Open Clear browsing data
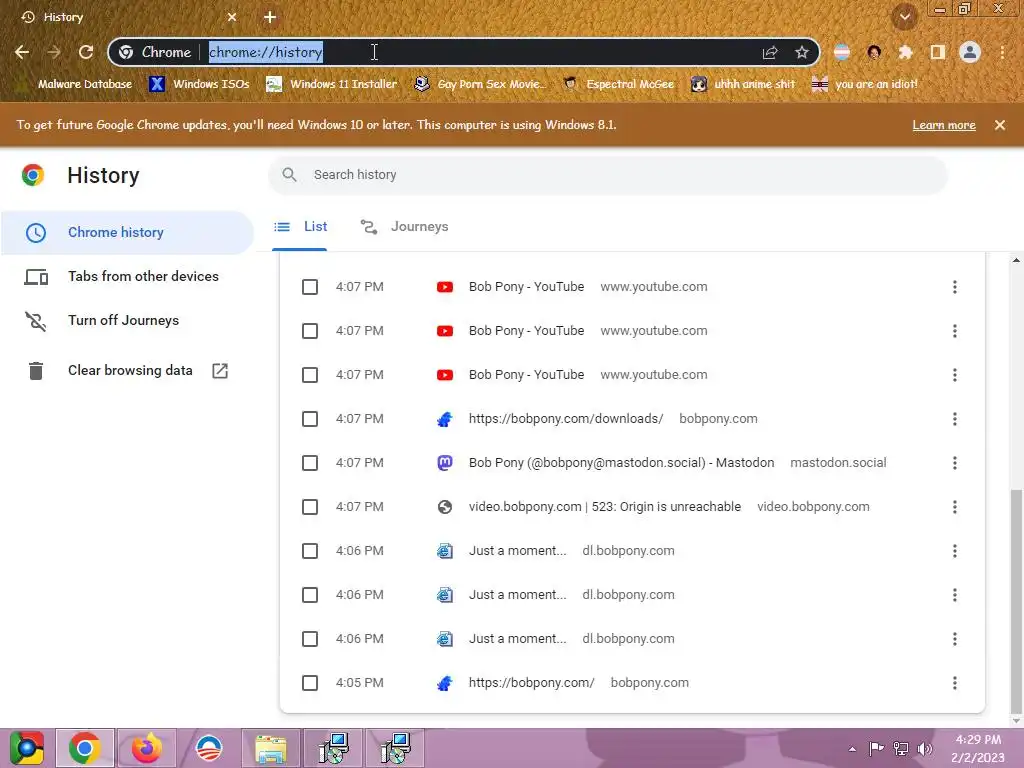 (x=127, y=370)
